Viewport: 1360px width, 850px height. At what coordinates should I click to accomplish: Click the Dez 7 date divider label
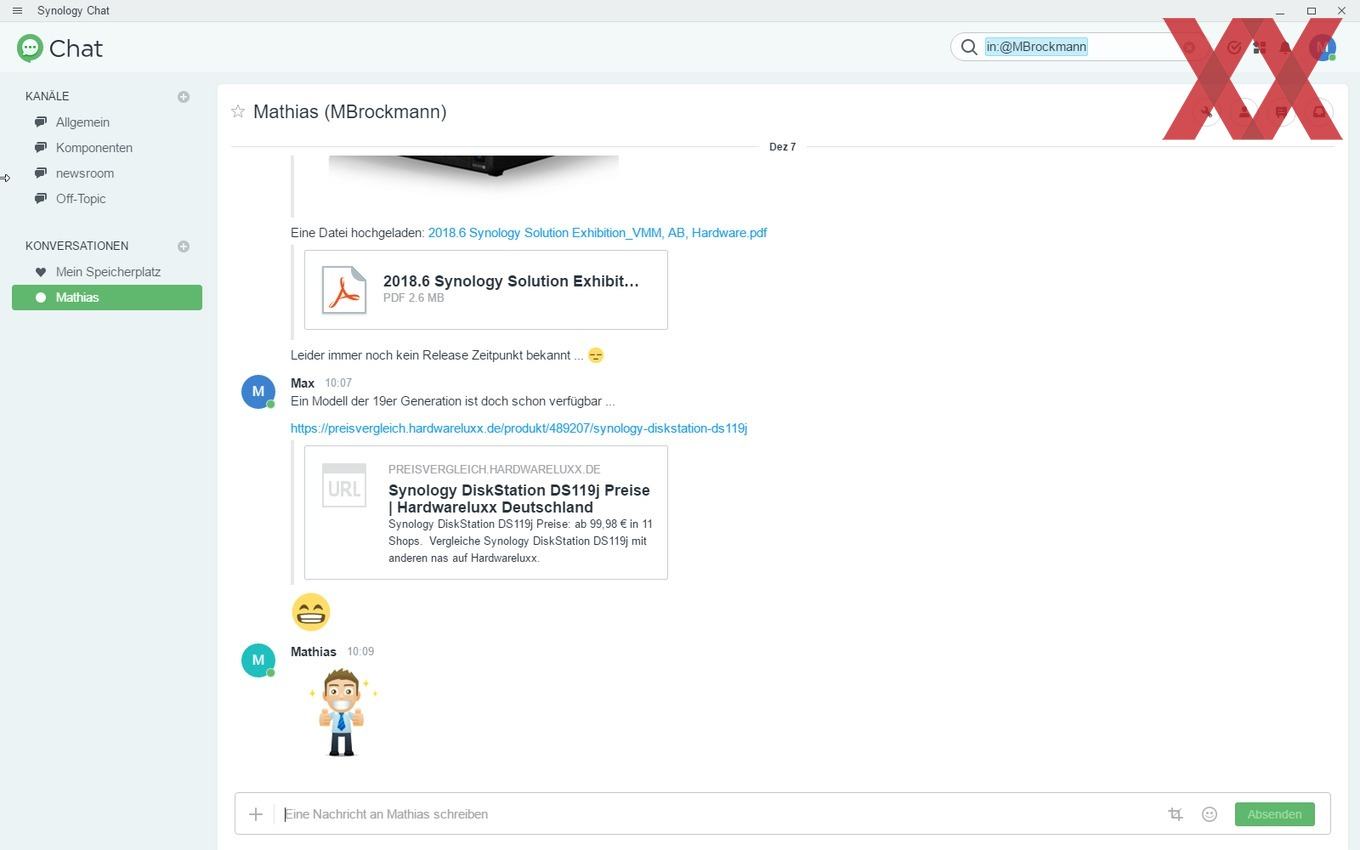(782, 147)
